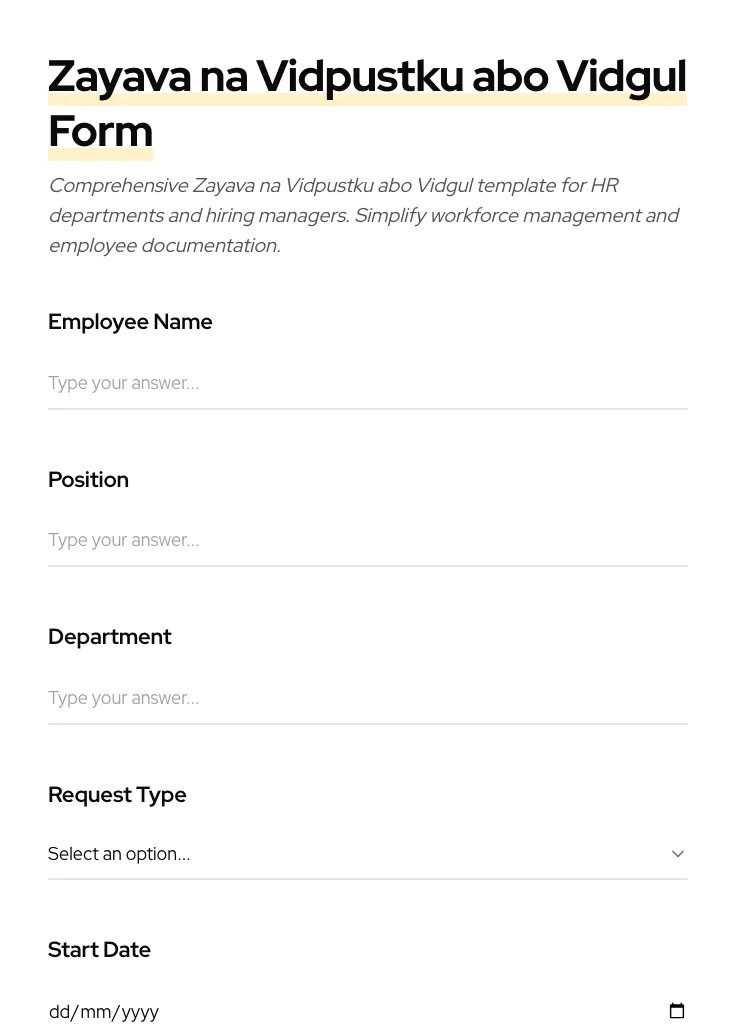Select the month (mm) segment of Start Date
This screenshot has width=736, height=1024.
[95, 1012]
